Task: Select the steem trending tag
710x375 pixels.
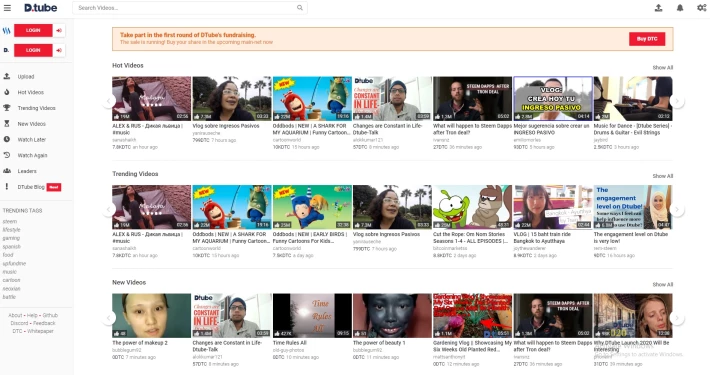Action: click(x=10, y=221)
